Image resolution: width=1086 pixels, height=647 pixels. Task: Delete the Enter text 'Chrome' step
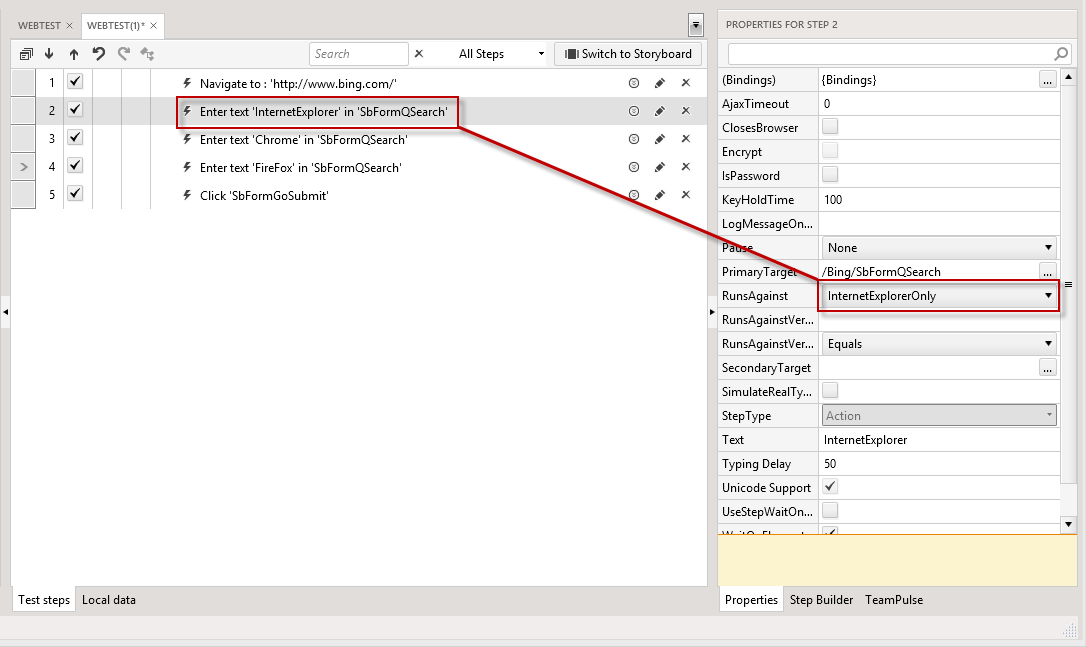coord(686,139)
